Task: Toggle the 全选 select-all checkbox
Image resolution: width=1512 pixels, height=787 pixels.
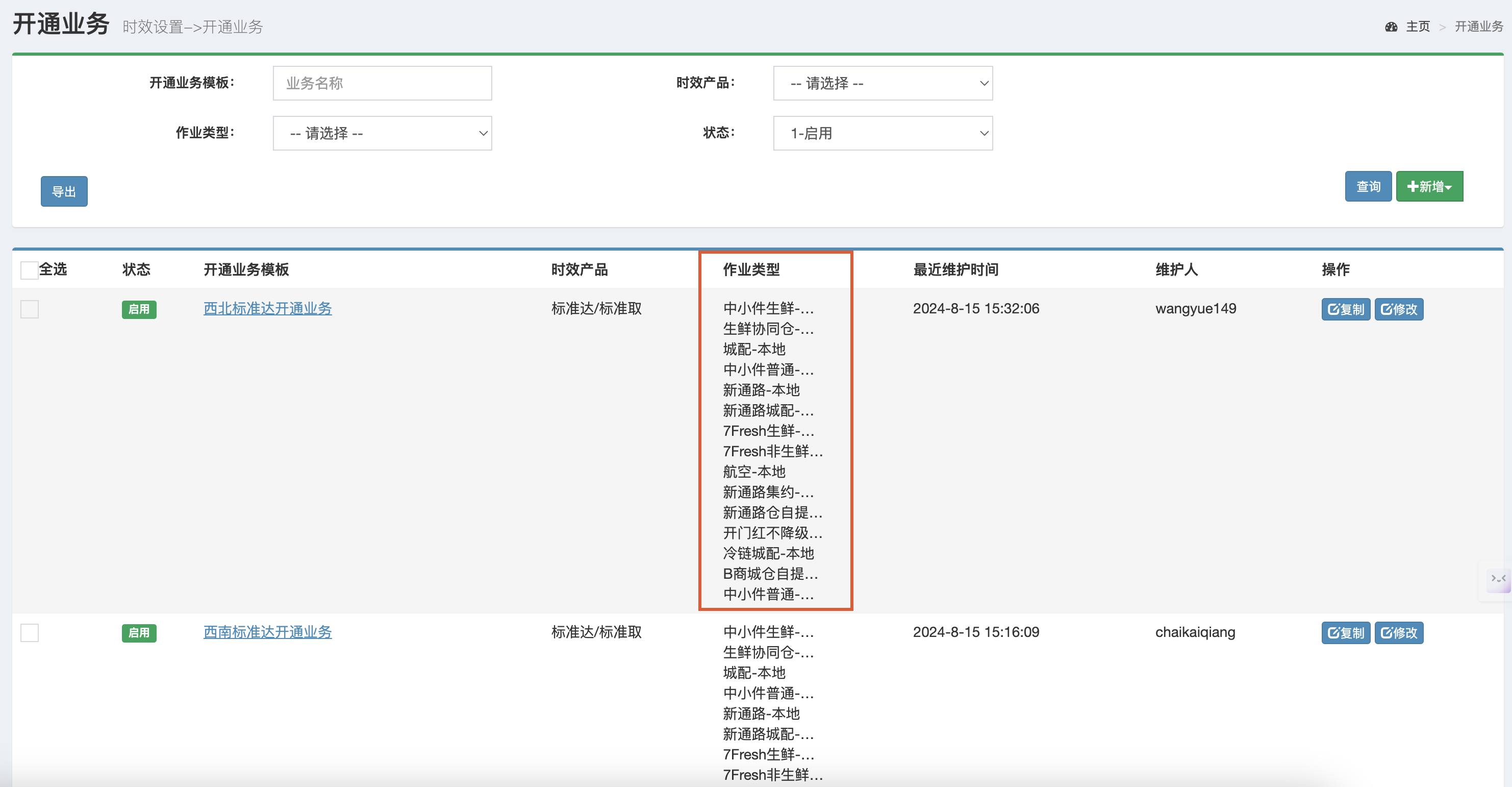Action: point(30,270)
